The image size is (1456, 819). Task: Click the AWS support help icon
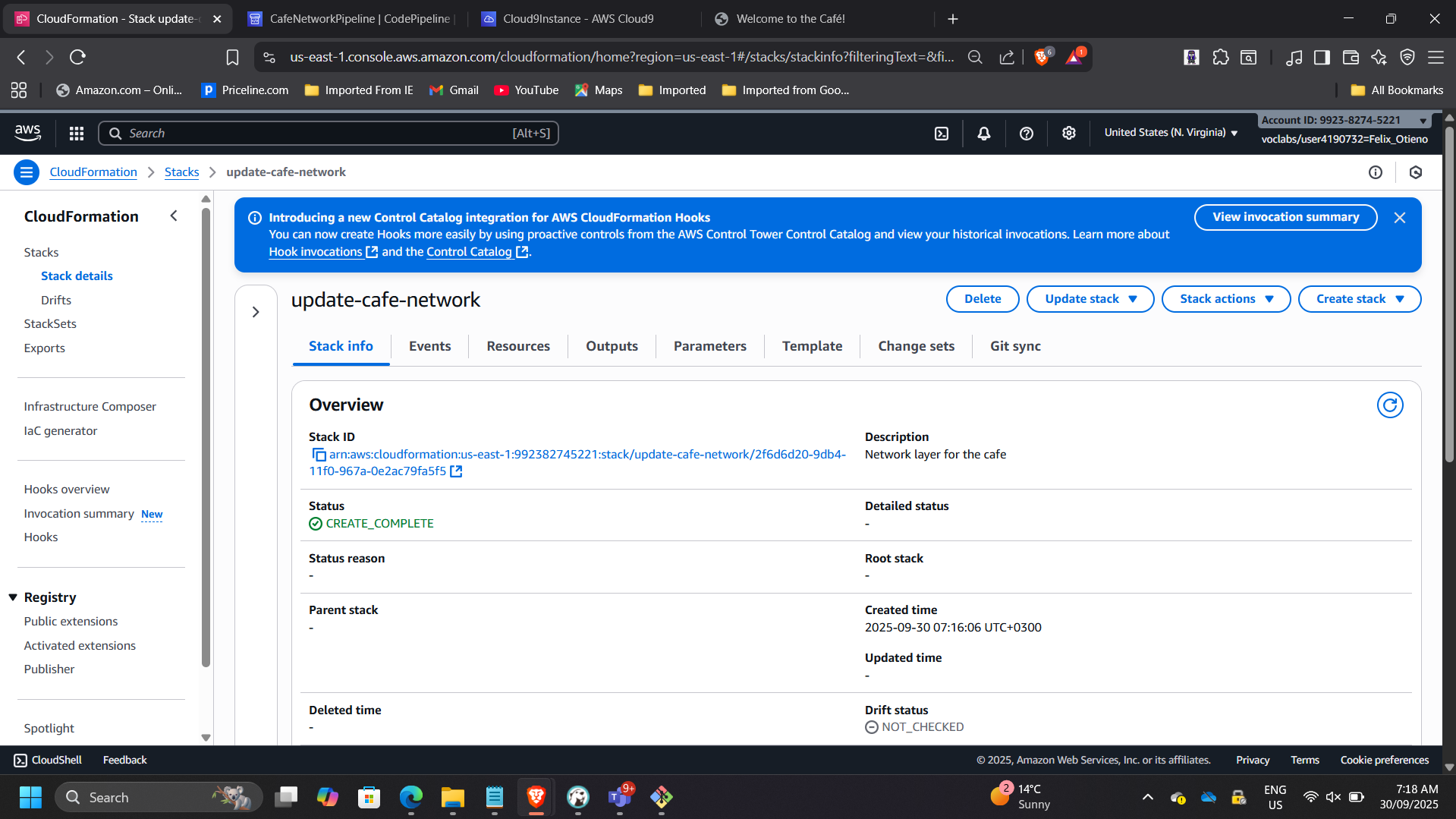(1027, 134)
